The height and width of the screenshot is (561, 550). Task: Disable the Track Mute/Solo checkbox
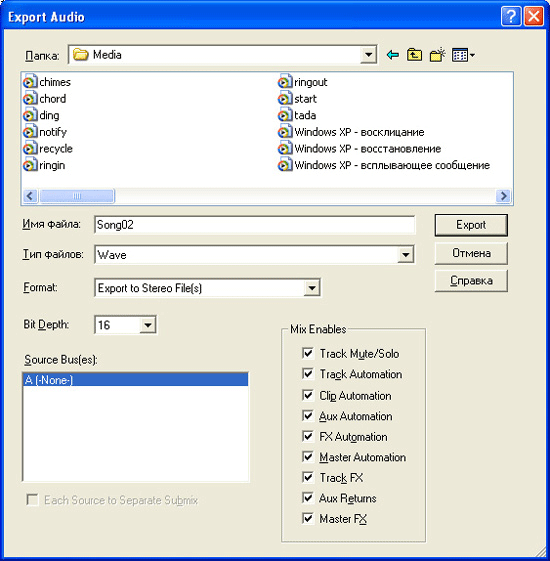[x=308, y=353]
